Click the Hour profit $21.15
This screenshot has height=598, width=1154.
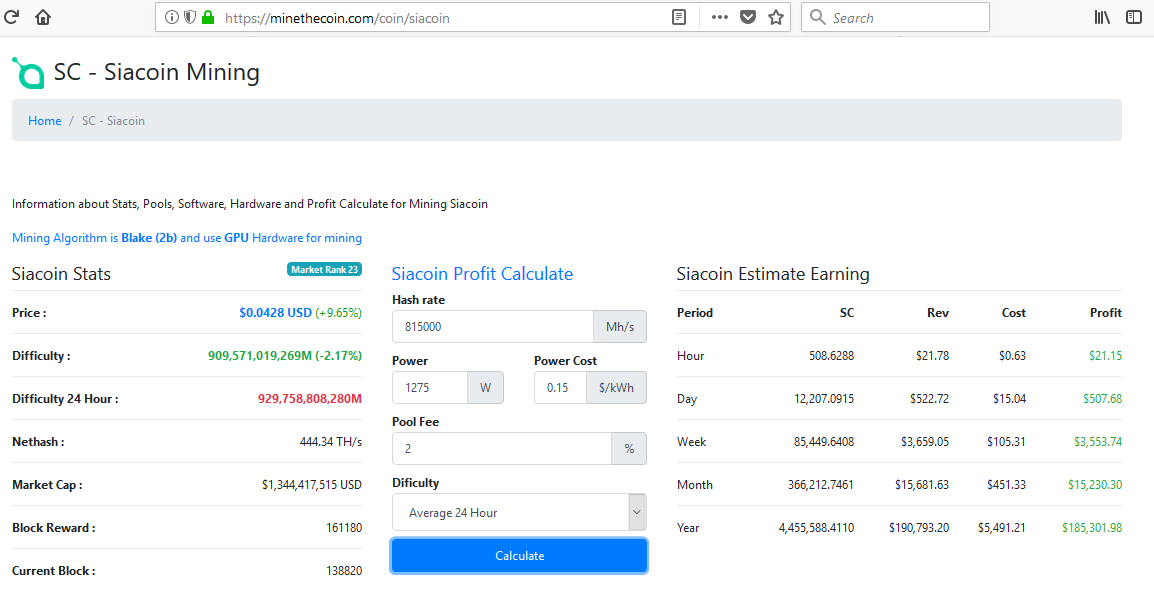[x=1105, y=355]
